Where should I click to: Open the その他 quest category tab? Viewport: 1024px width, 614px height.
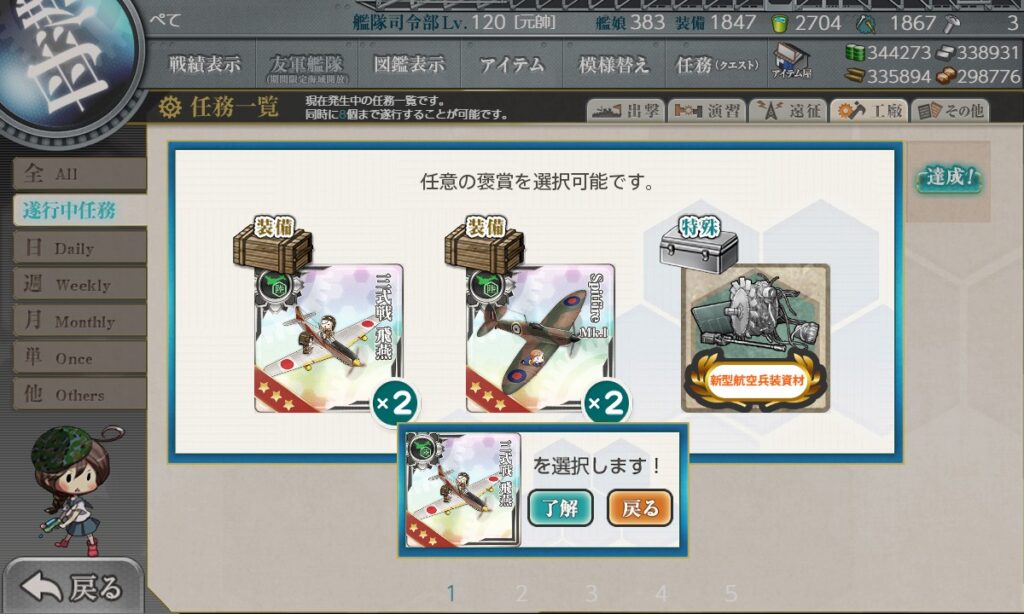pos(950,110)
